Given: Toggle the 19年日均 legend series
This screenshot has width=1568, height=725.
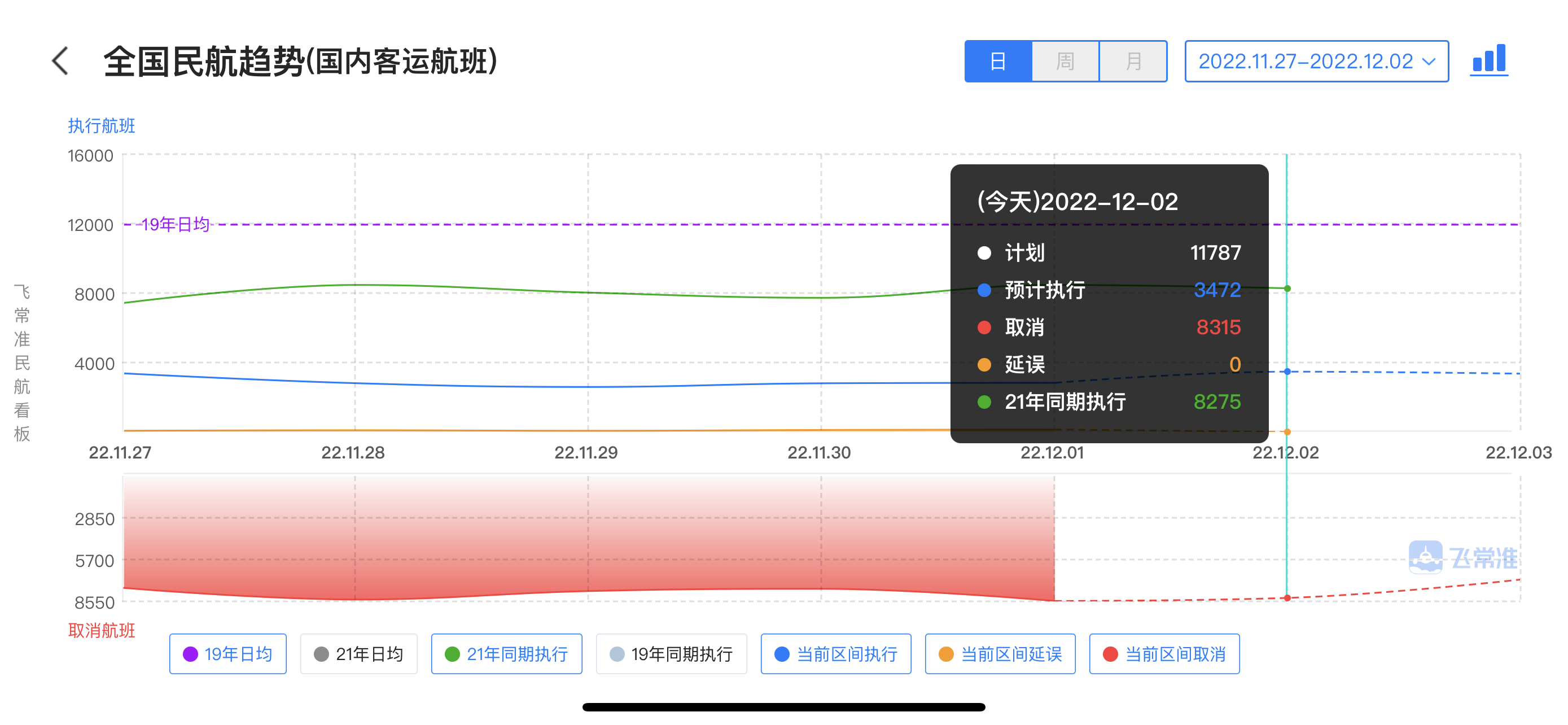Looking at the screenshot, I should 227,654.
